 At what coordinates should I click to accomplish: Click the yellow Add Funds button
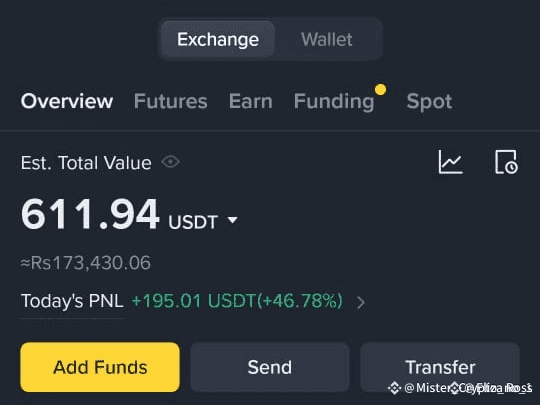[x=100, y=367]
